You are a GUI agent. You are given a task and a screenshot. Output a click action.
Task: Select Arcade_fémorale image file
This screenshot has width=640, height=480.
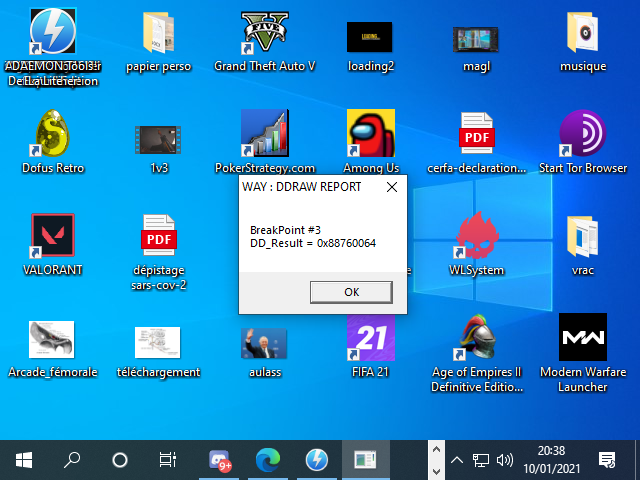pyautogui.click(x=52, y=340)
